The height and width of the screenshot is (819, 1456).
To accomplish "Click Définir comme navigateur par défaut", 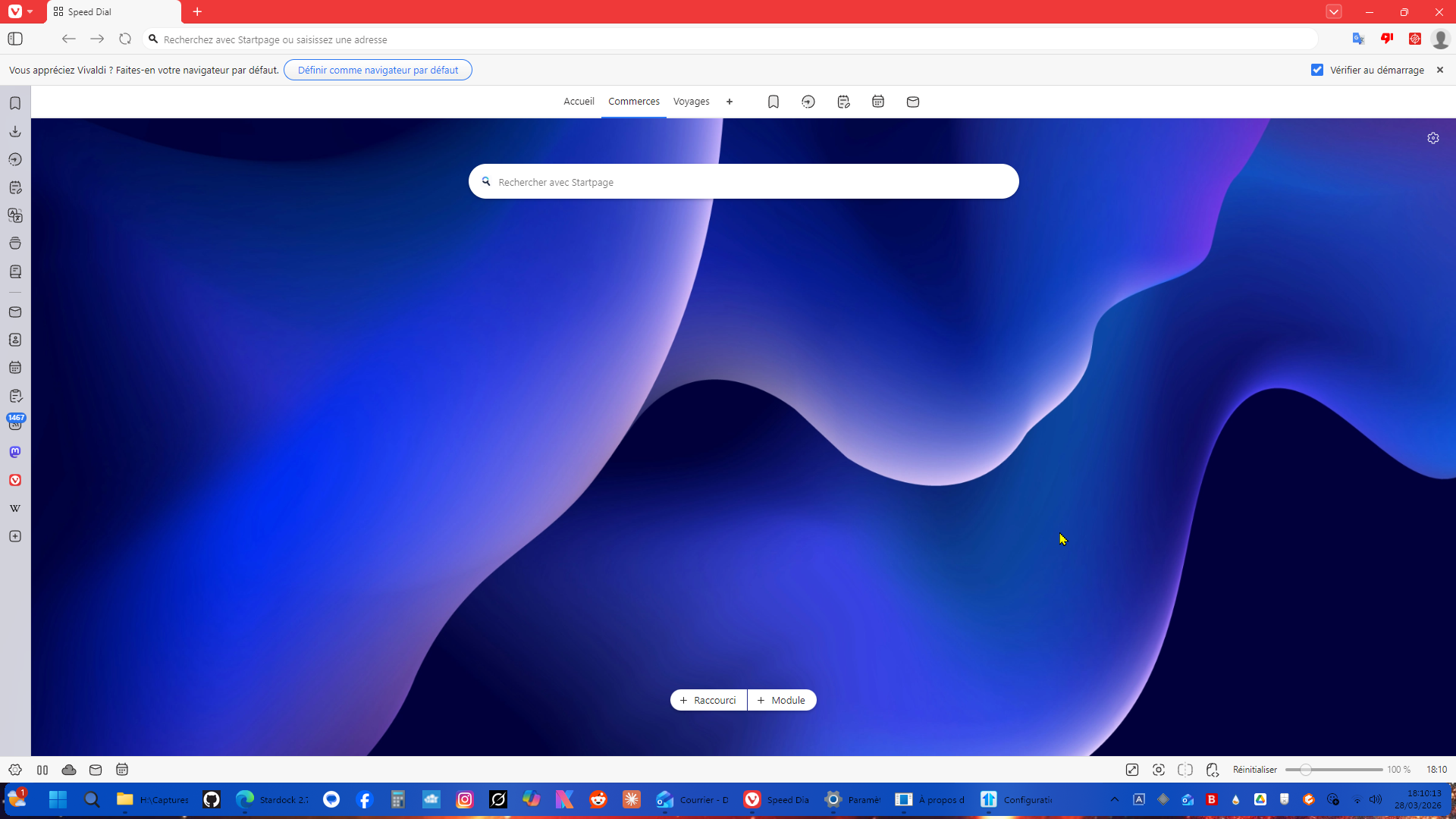I will (378, 70).
